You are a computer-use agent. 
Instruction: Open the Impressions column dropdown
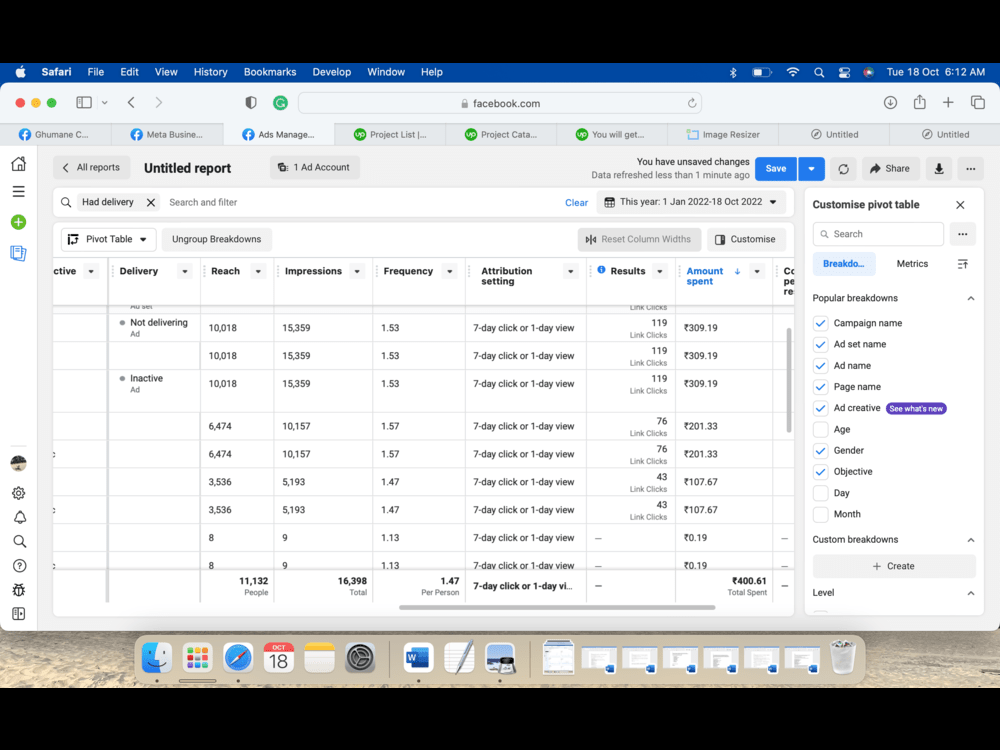click(357, 271)
